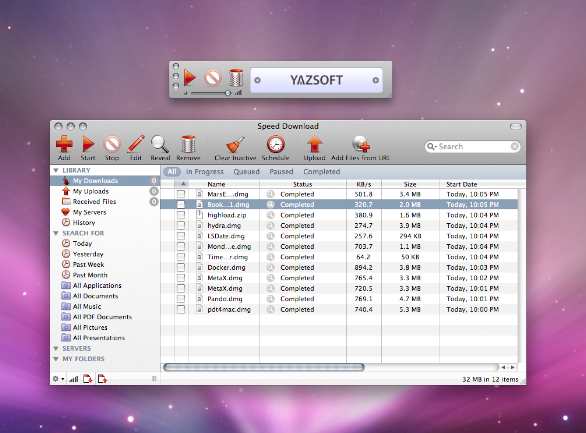Image resolution: width=586 pixels, height=433 pixels.
Task: Collapse the LIBRARY section triangle
Action: (56, 170)
